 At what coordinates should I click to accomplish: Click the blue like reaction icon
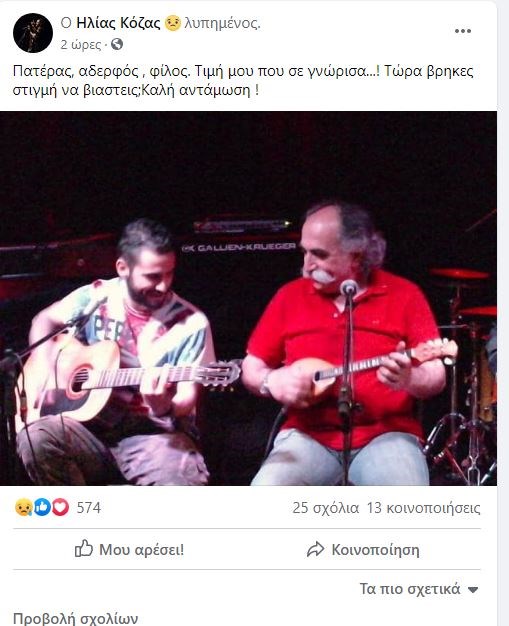(42, 507)
